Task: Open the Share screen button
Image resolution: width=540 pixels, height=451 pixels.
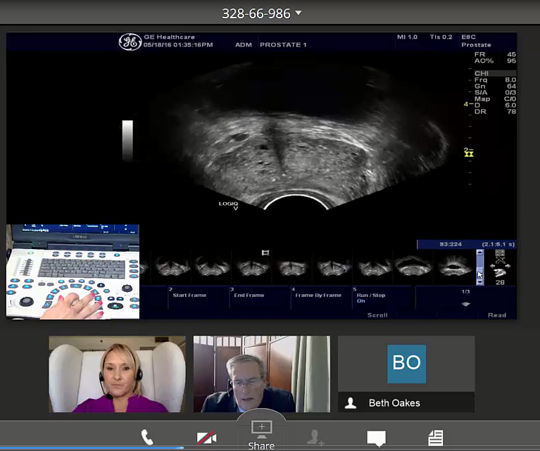Action: coord(261,435)
